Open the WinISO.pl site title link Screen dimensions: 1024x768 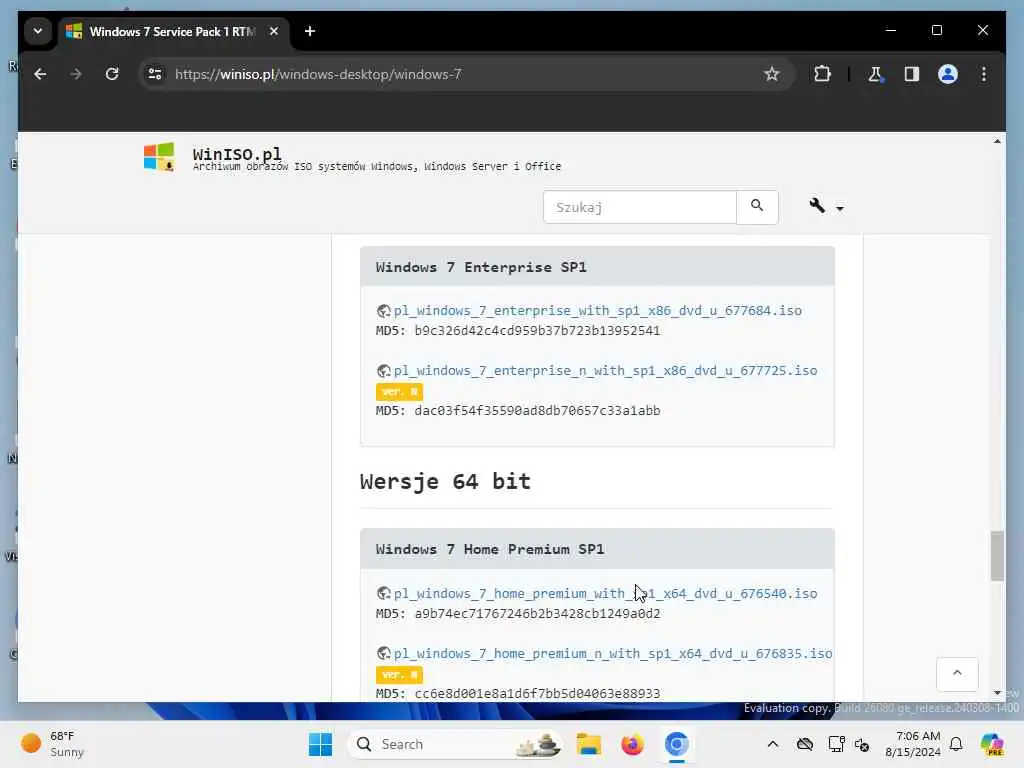[x=237, y=154]
